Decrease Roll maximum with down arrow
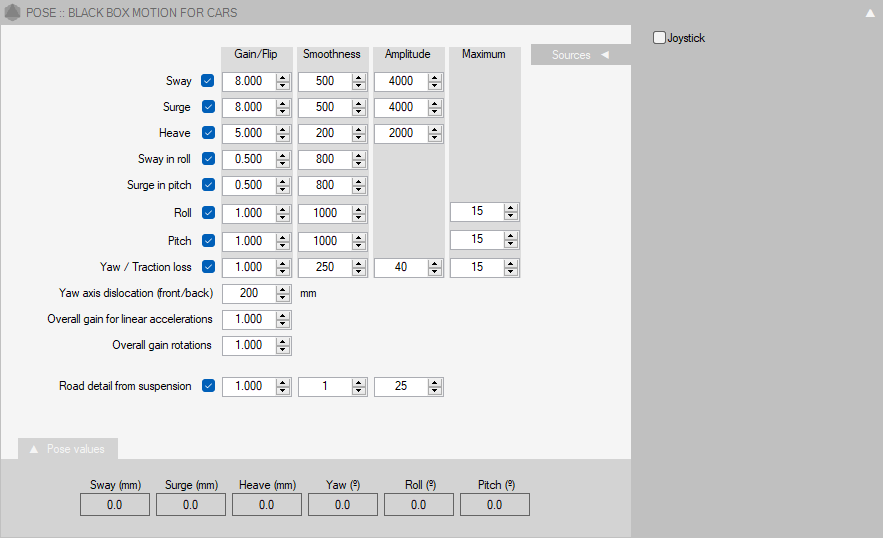The image size is (883, 538). click(x=511, y=217)
